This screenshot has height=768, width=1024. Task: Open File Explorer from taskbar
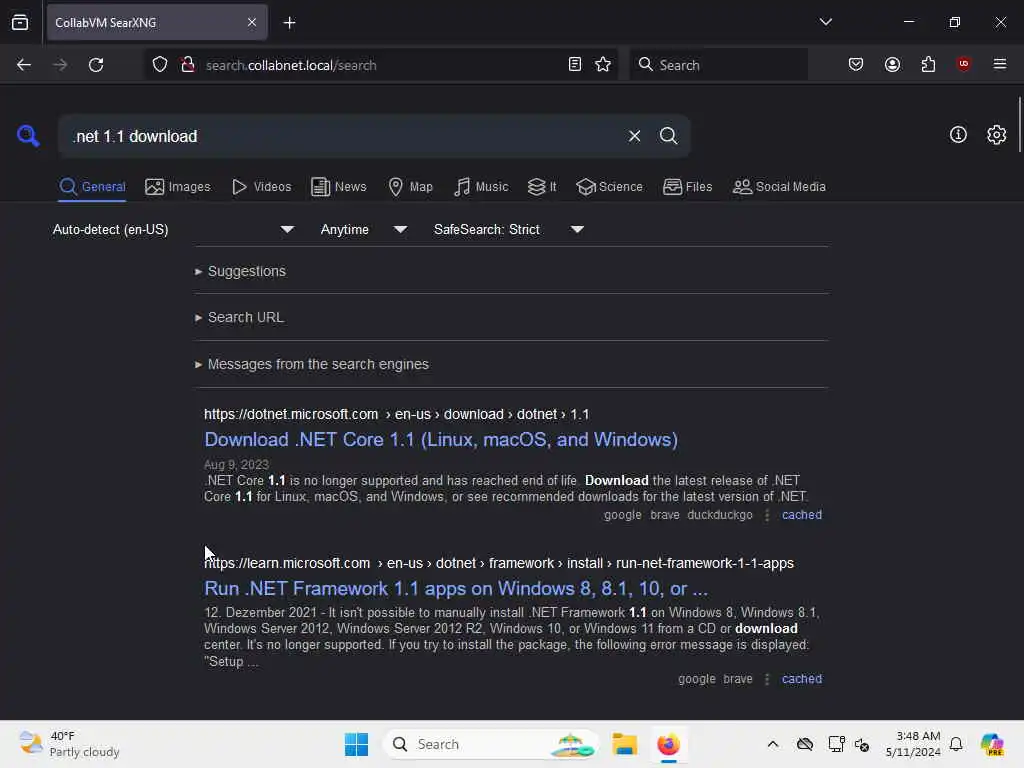click(624, 744)
